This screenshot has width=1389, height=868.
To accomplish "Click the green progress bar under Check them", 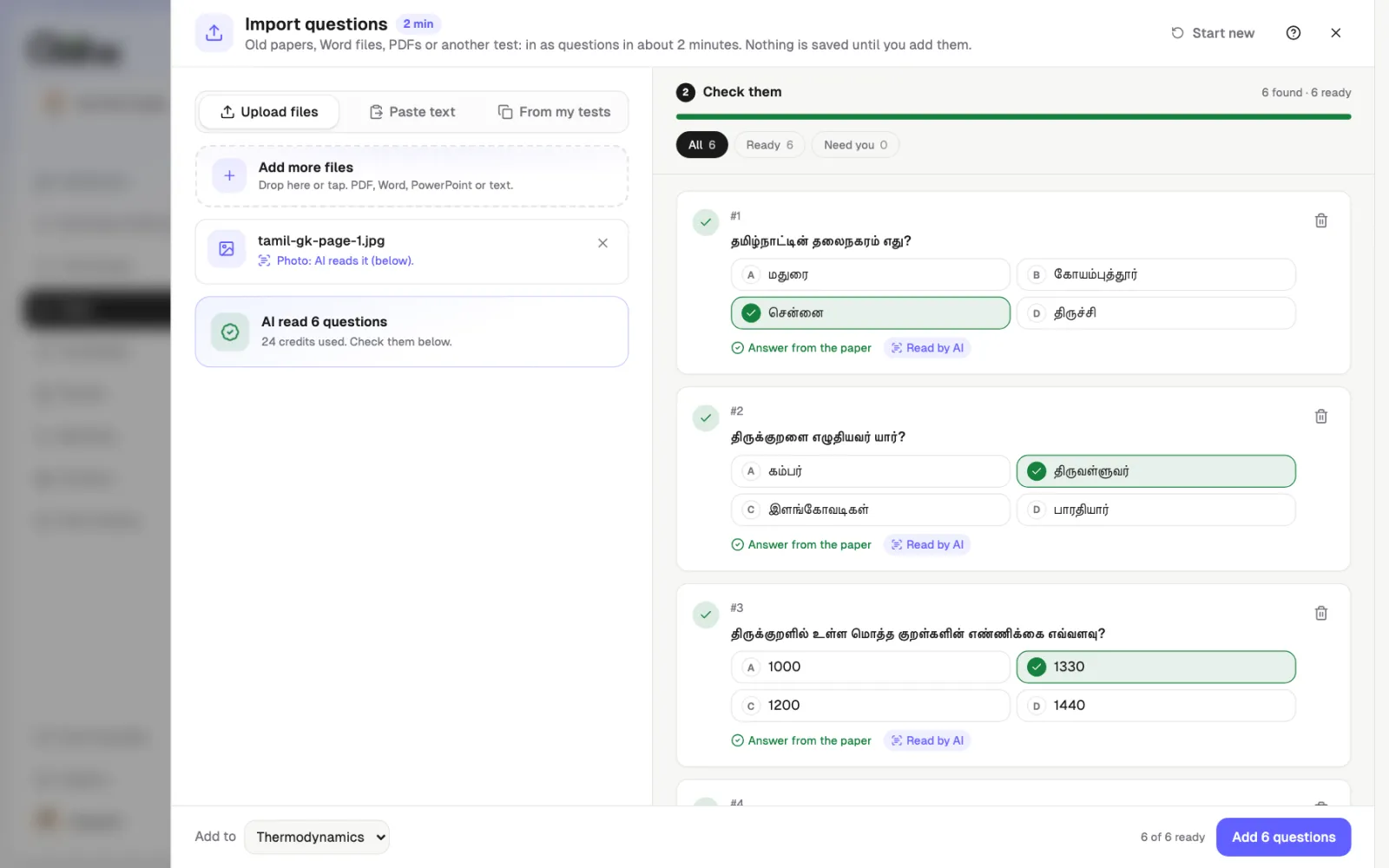I will [x=1013, y=116].
